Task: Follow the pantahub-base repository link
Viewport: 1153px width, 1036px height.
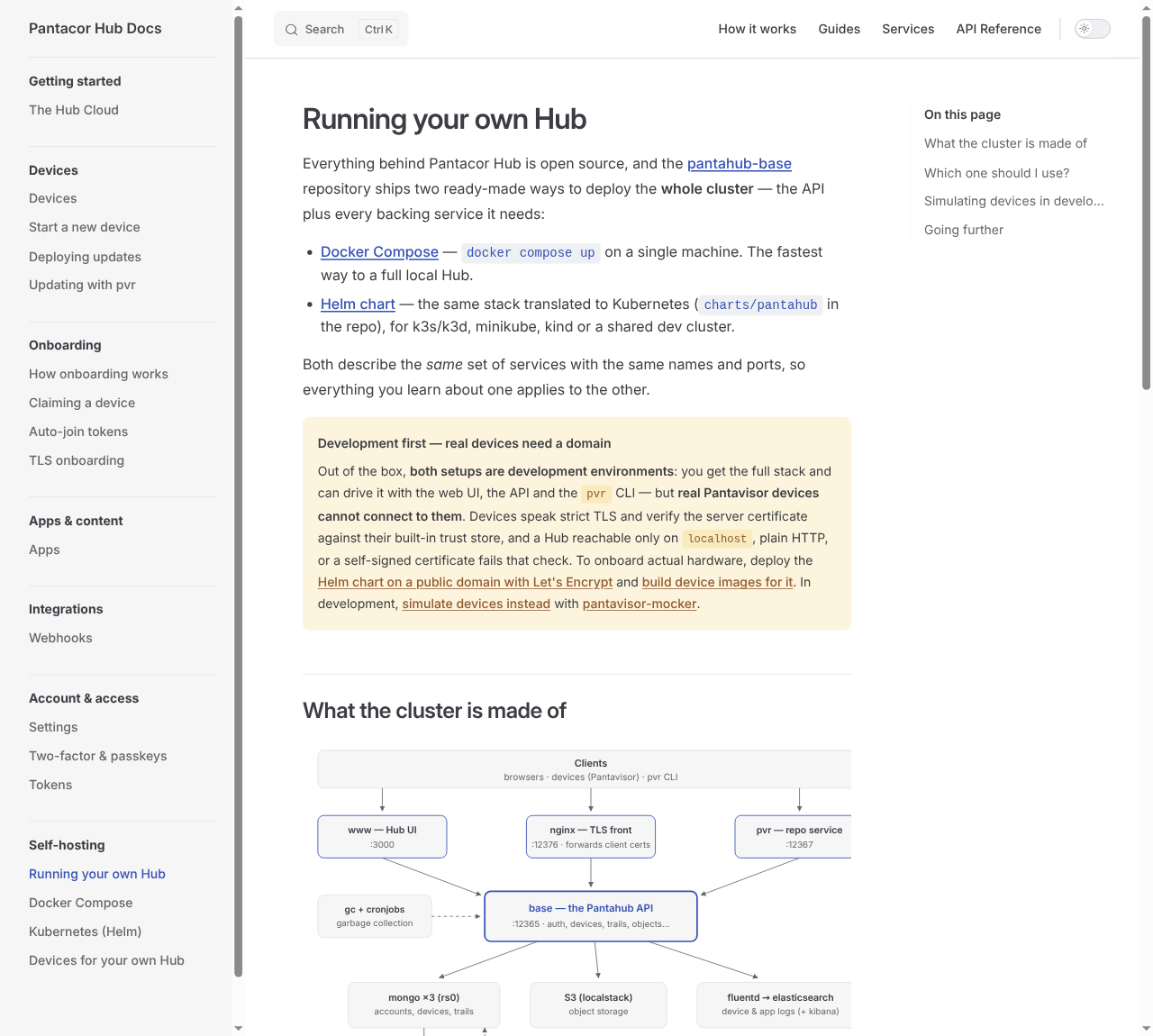Action: (x=740, y=164)
